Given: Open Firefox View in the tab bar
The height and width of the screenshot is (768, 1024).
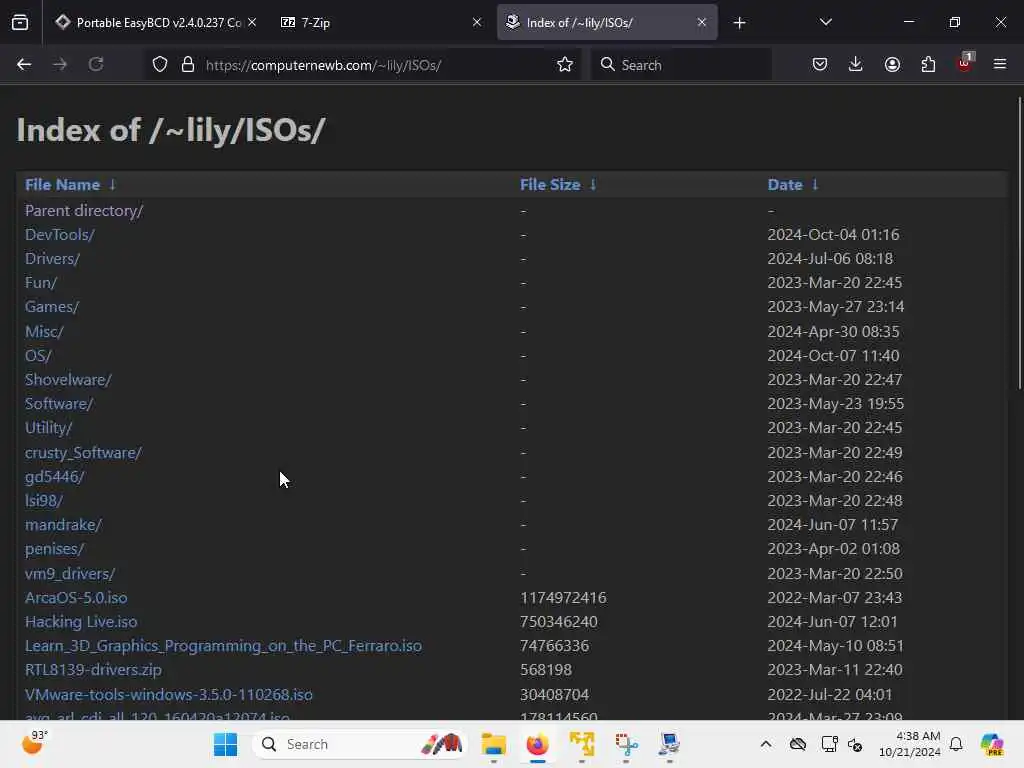Looking at the screenshot, I should [x=20, y=23].
